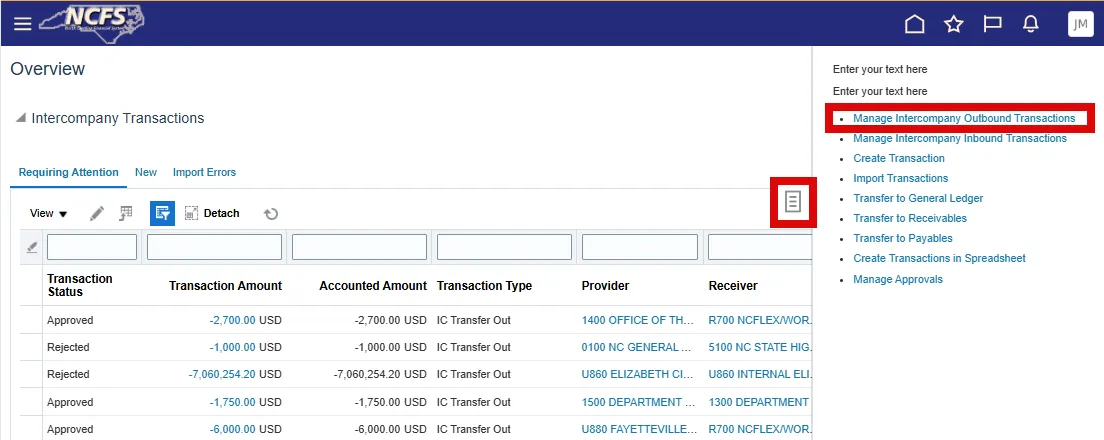This screenshot has width=1104, height=440.
Task: Sort by Receiver column header
Action: click(733, 286)
